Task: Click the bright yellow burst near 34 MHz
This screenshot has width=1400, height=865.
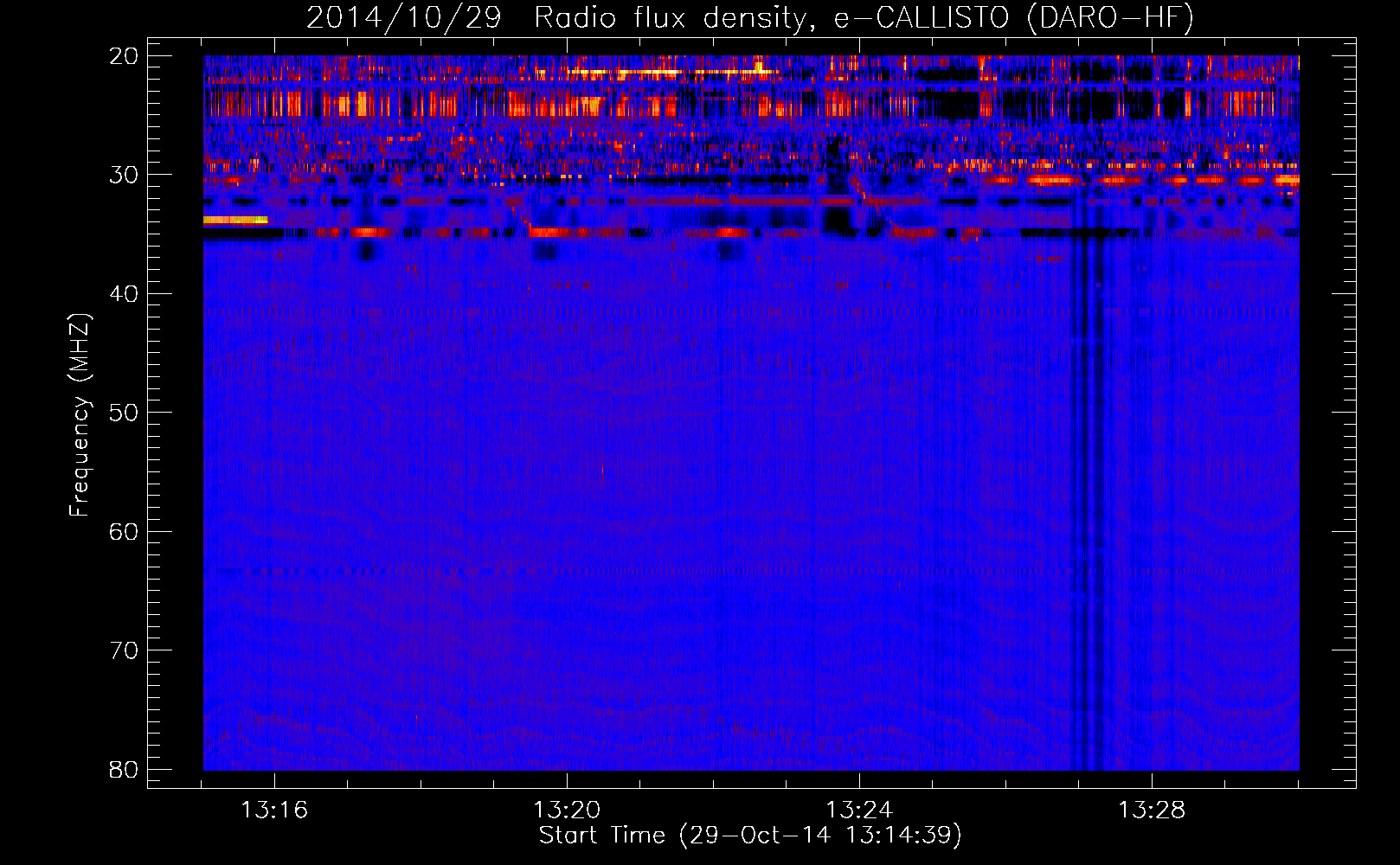Action: [x=235, y=221]
